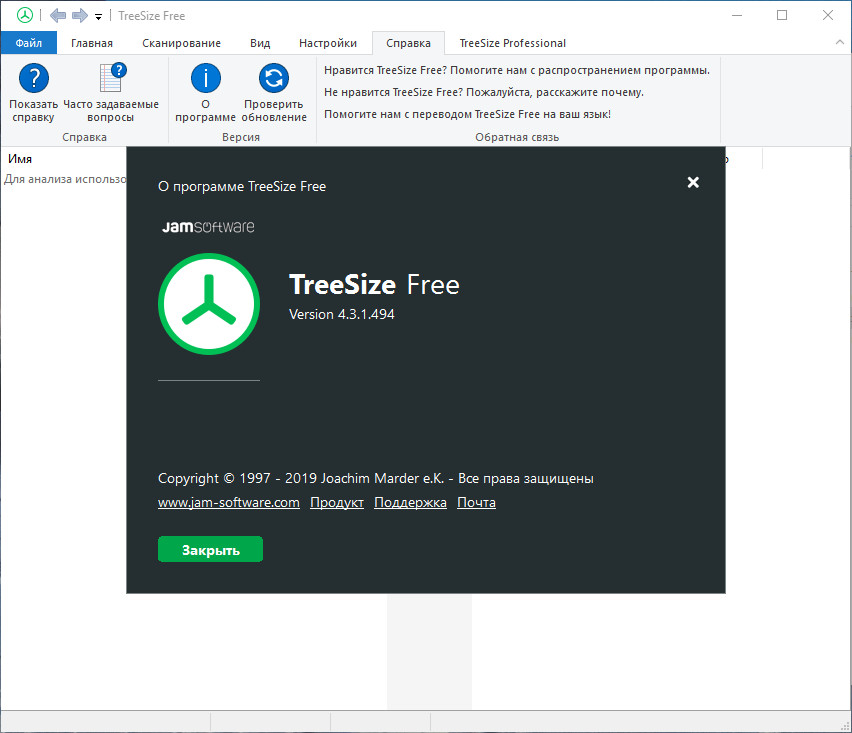Click the back arrow in quick access toolbar

(58, 15)
